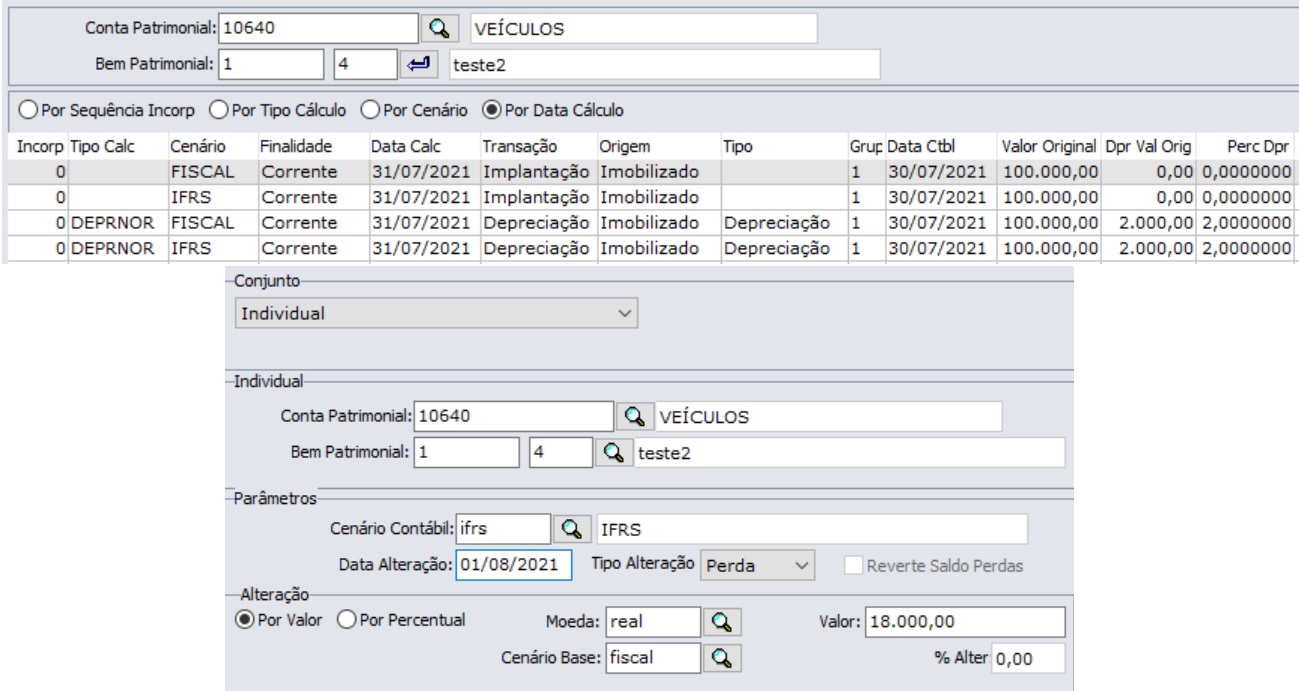Click Implantação cell in the FISCAL row
Viewport: 1299px width, 691px height.
click(537, 171)
